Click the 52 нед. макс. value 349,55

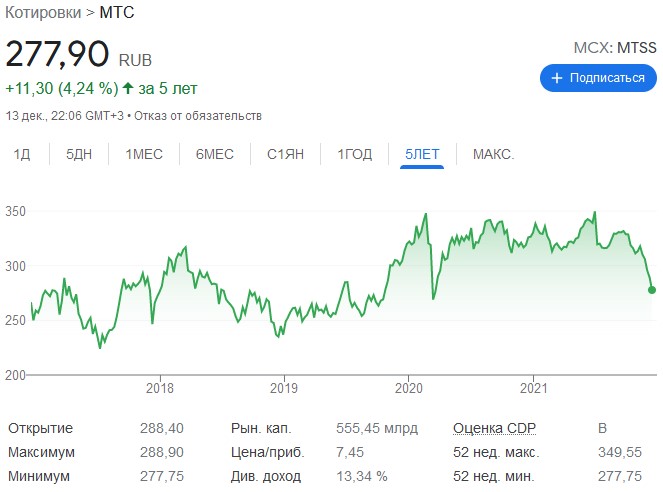(x=620, y=452)
